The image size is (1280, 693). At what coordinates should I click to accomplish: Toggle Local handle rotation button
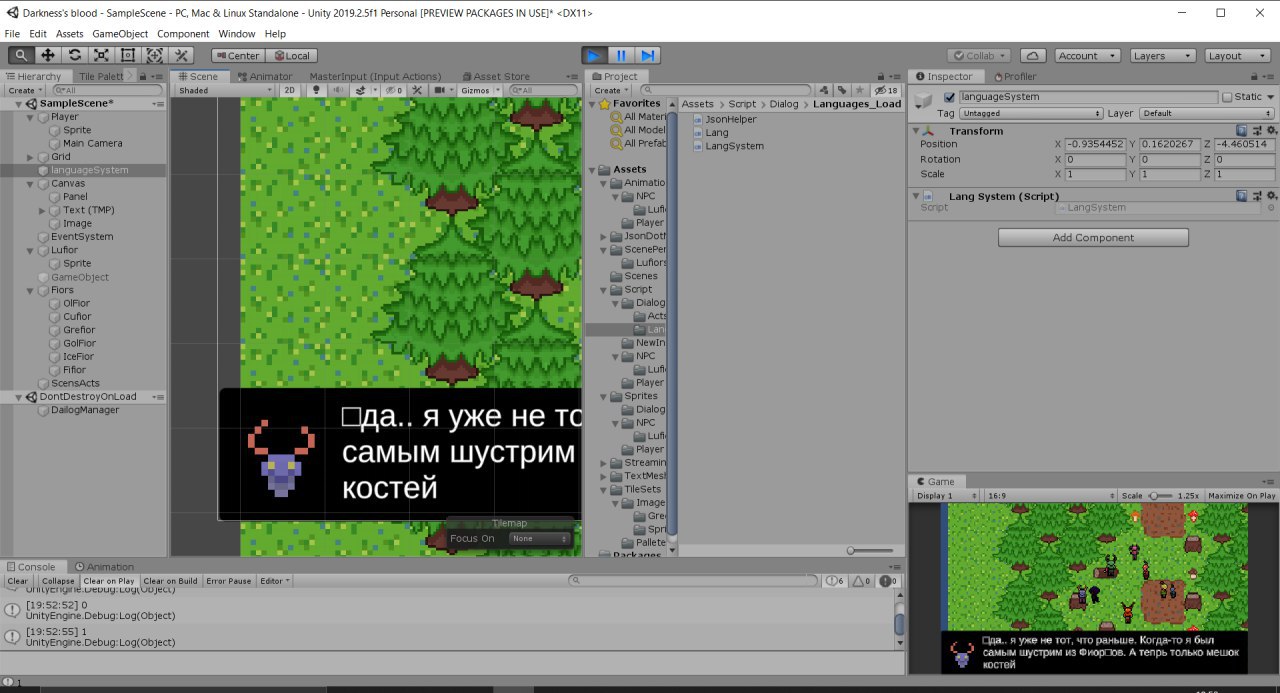click(x=291, y=56)
